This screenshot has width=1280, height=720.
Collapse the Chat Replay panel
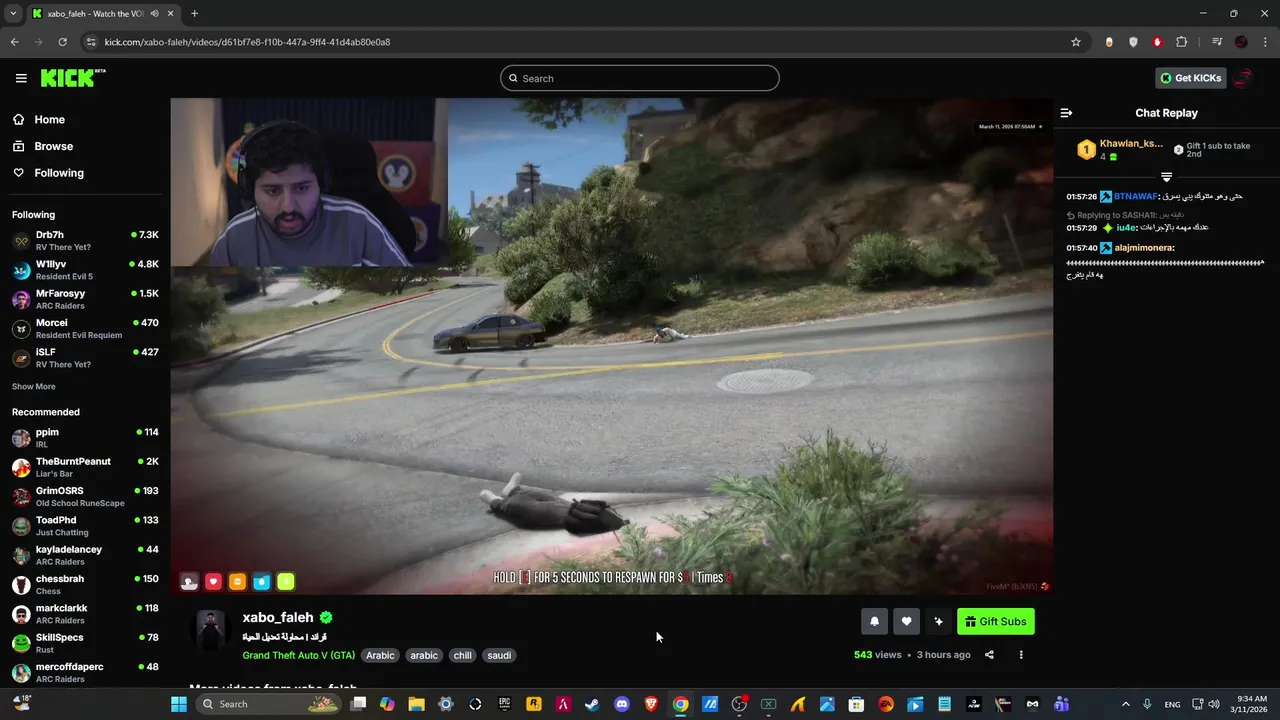click(x=1066, y=113)
